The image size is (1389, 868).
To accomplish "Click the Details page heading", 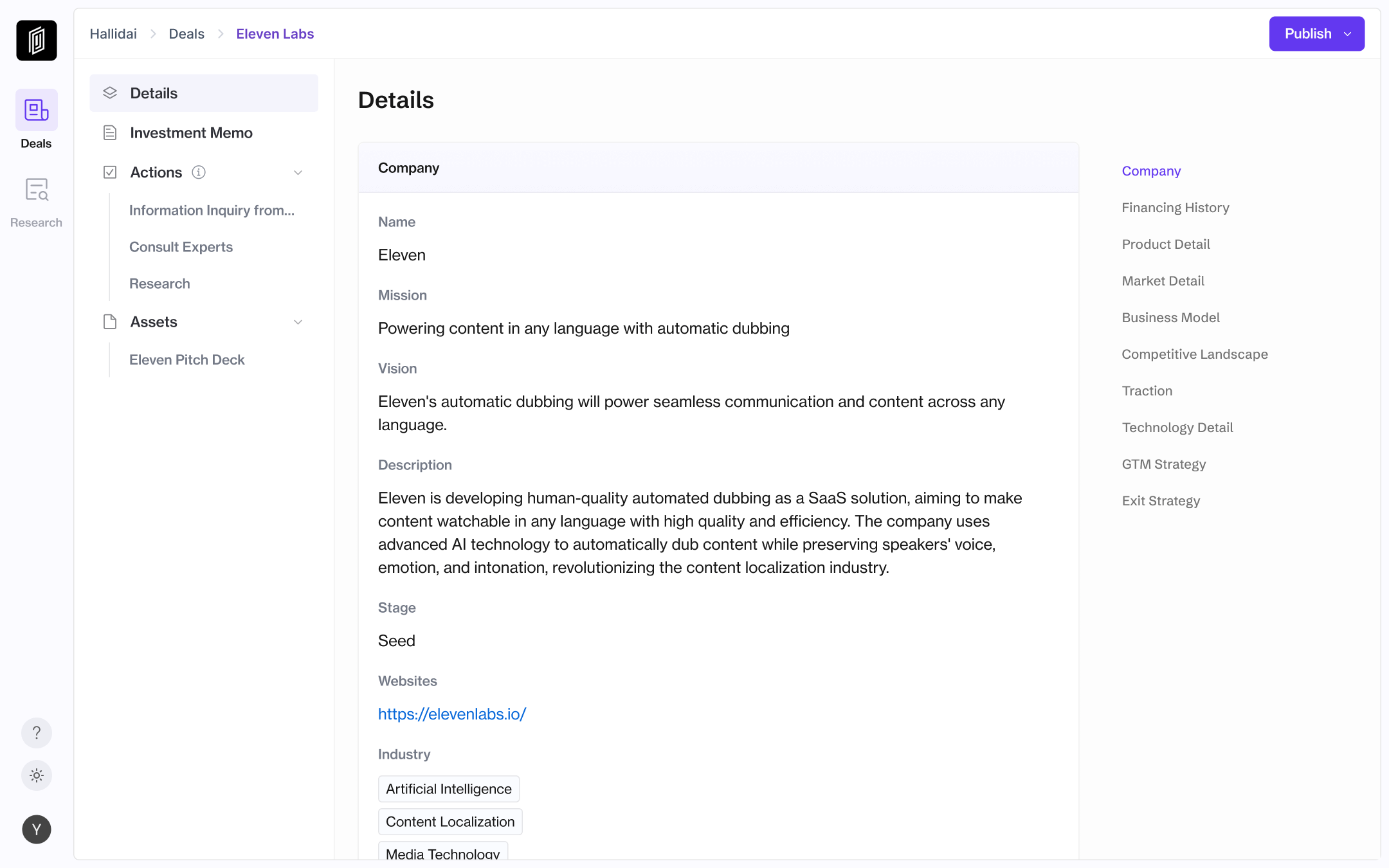I will click(396, 100).
